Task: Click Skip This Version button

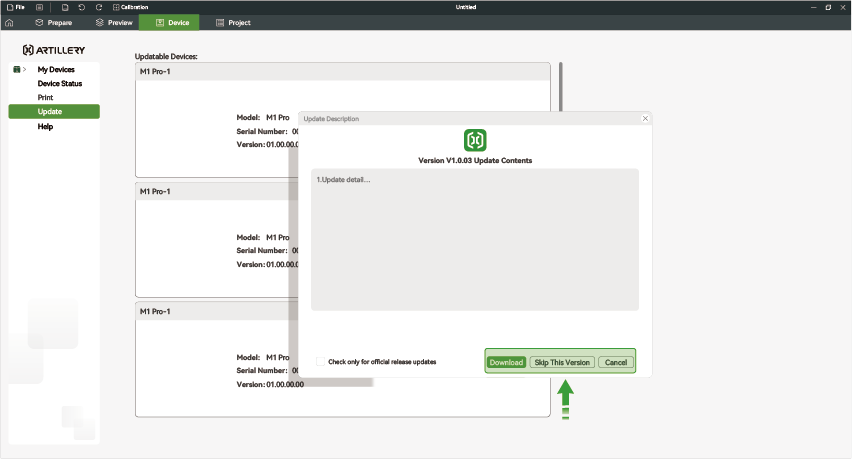Action: pos(562,362)
